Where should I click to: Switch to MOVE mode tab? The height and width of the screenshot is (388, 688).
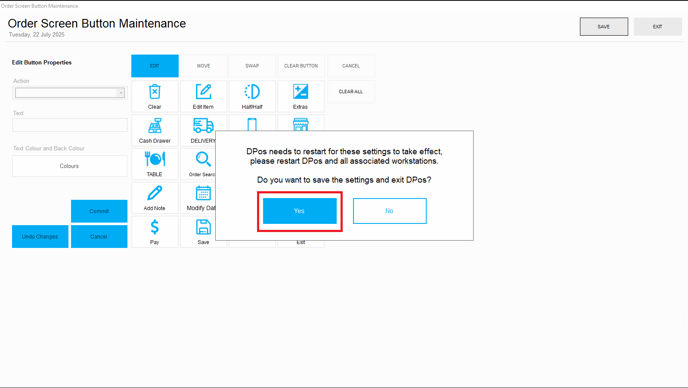tap(204, 66)
